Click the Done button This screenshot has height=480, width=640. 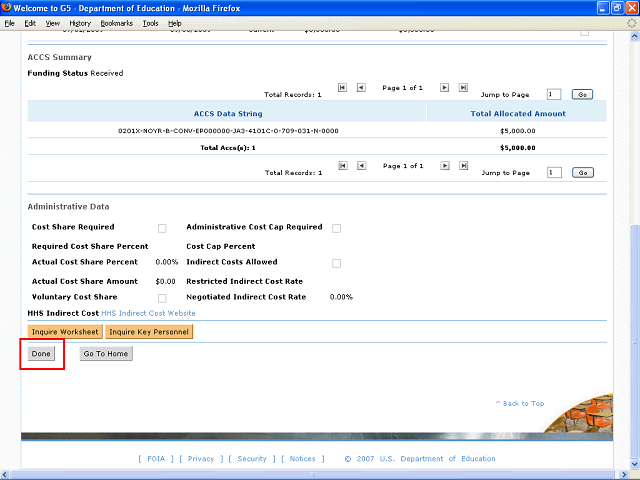[41, 353]
